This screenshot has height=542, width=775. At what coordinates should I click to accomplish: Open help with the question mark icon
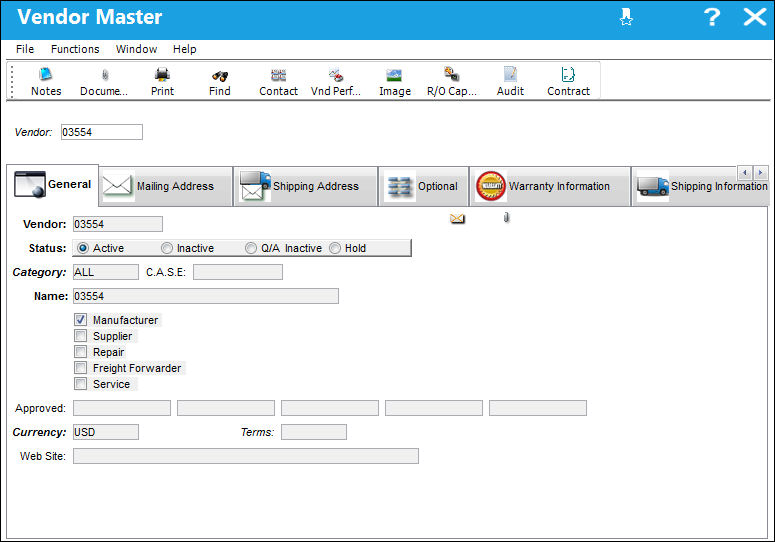coord(712,17)
